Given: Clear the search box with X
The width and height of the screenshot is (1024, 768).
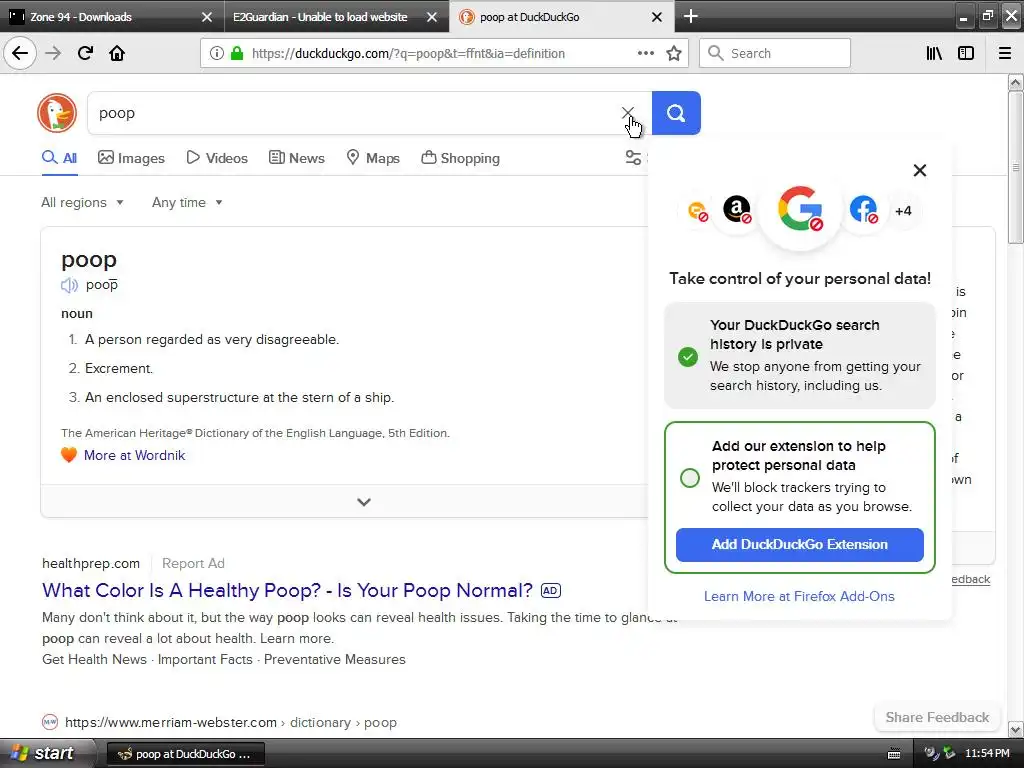Looking at the screenshot, I should [x=628, y=113].
